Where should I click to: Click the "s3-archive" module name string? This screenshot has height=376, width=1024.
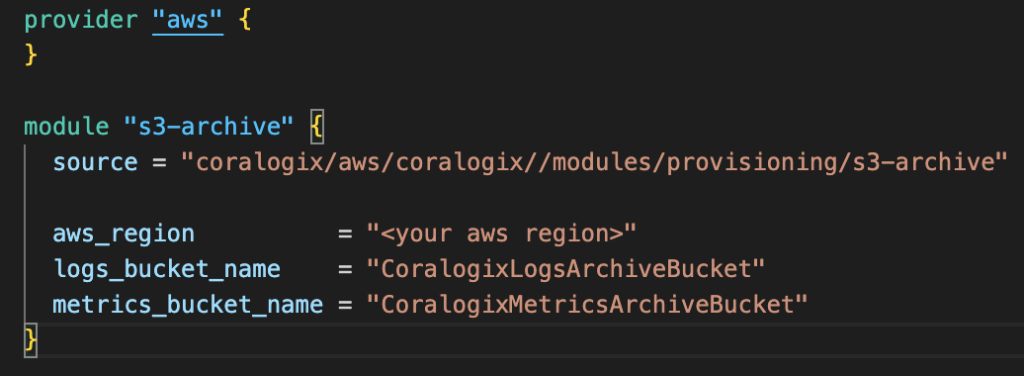click(208, 126)
